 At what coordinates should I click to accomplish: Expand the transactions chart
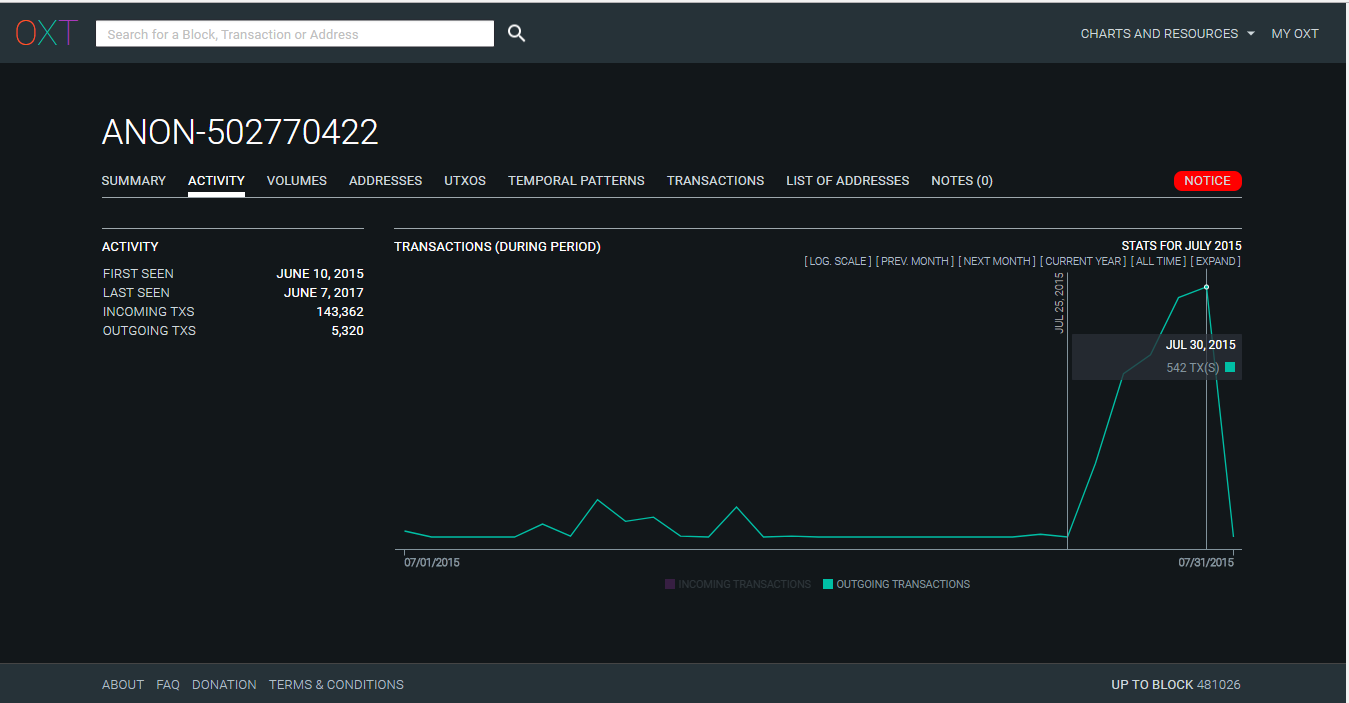click(x=1215, y=261)
